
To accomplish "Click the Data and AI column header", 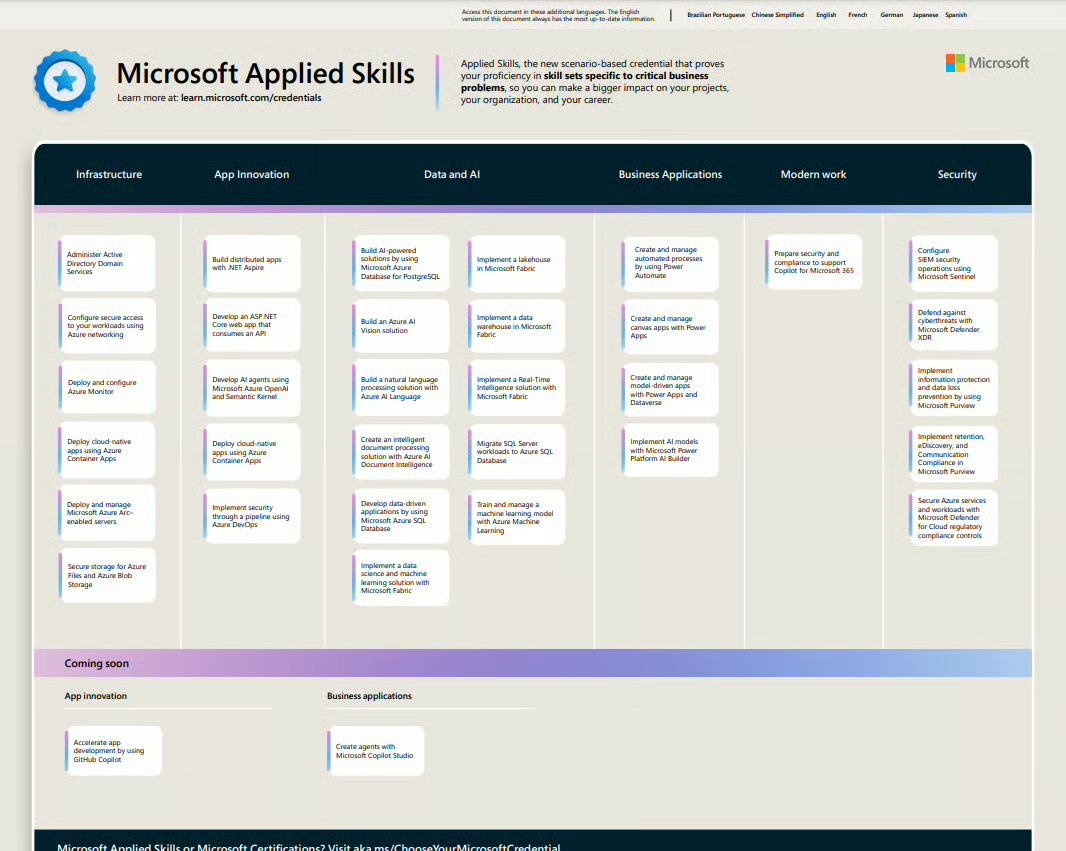I will click(x=451, y=175).
